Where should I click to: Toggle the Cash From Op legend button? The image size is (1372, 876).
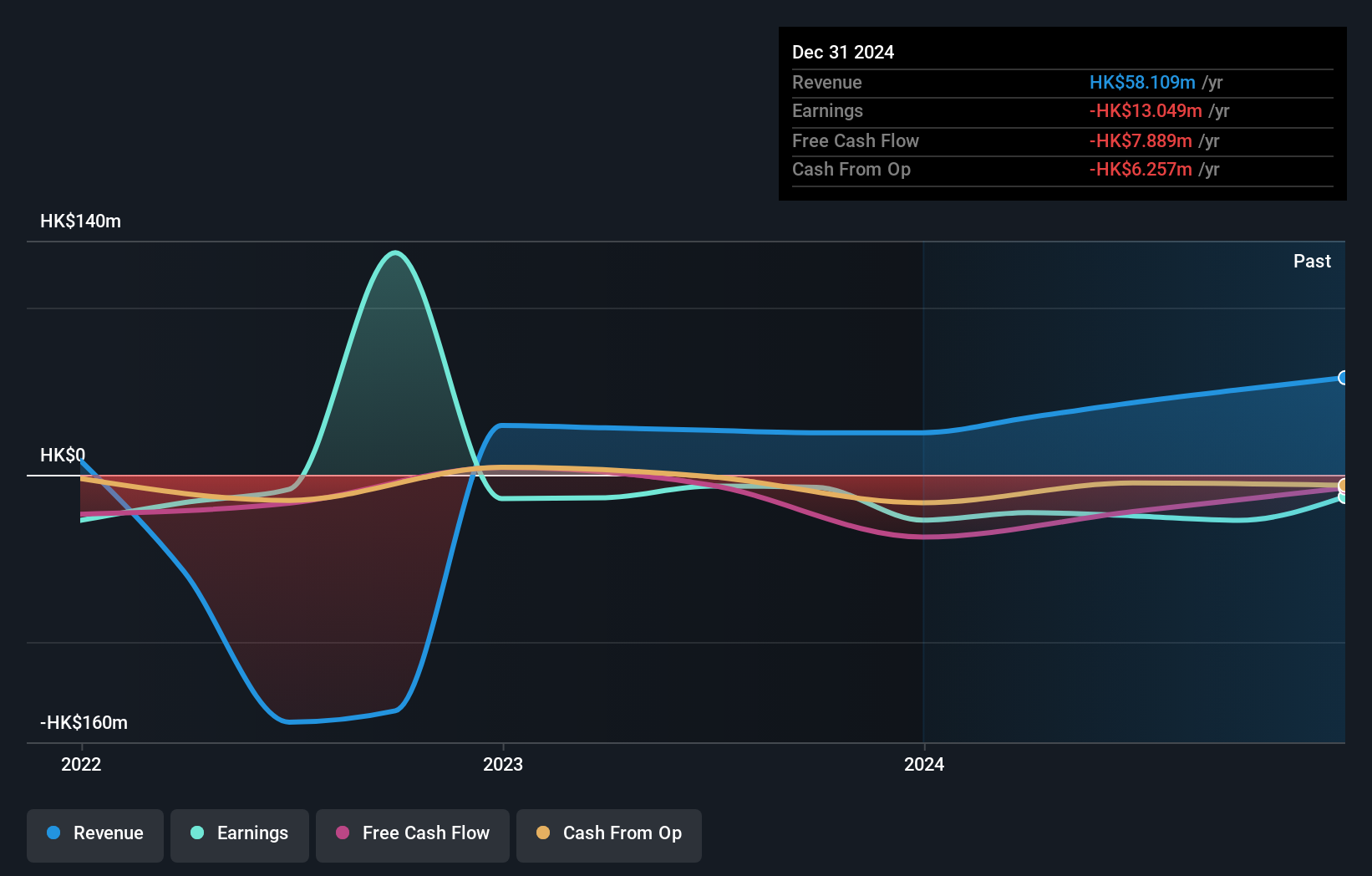click(609, 835)
